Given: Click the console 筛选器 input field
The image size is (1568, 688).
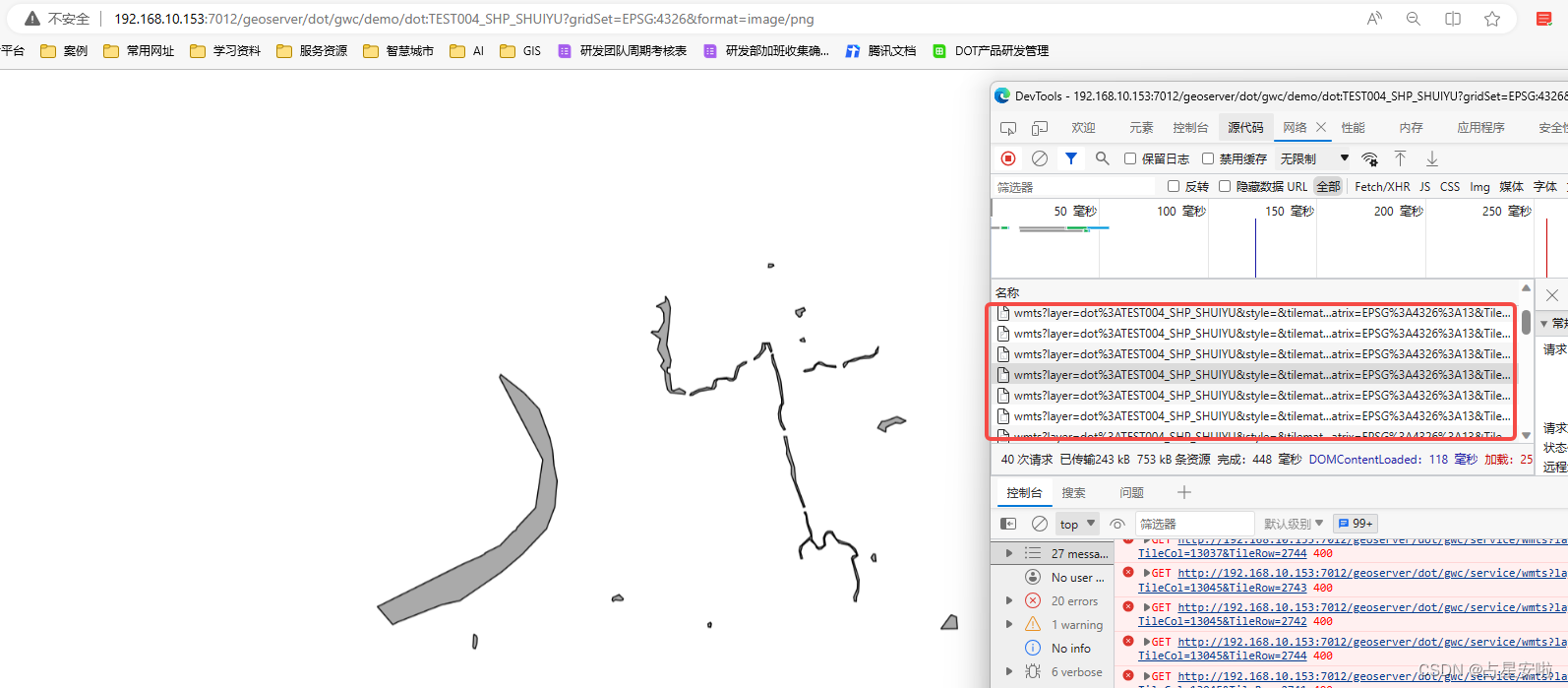Looking at the screenshot, I should (1194, 524).
